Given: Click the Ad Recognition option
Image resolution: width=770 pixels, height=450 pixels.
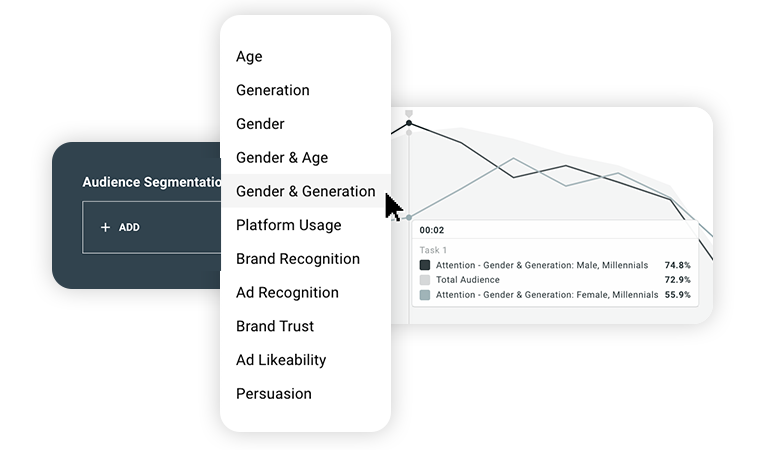Looking at the screenshot, I should pos(287,293).
